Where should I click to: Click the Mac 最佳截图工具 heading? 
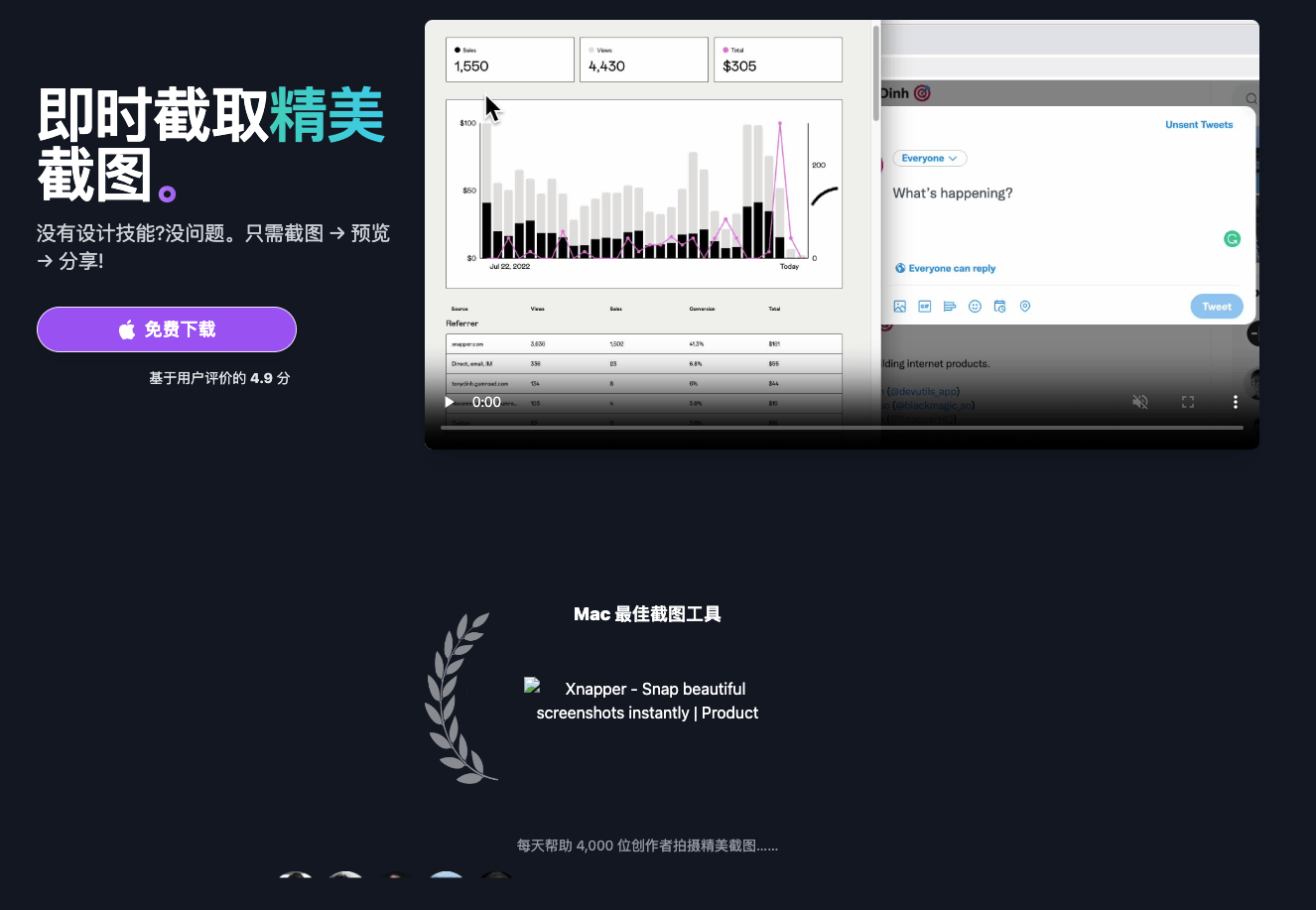[x=647, y=614]
